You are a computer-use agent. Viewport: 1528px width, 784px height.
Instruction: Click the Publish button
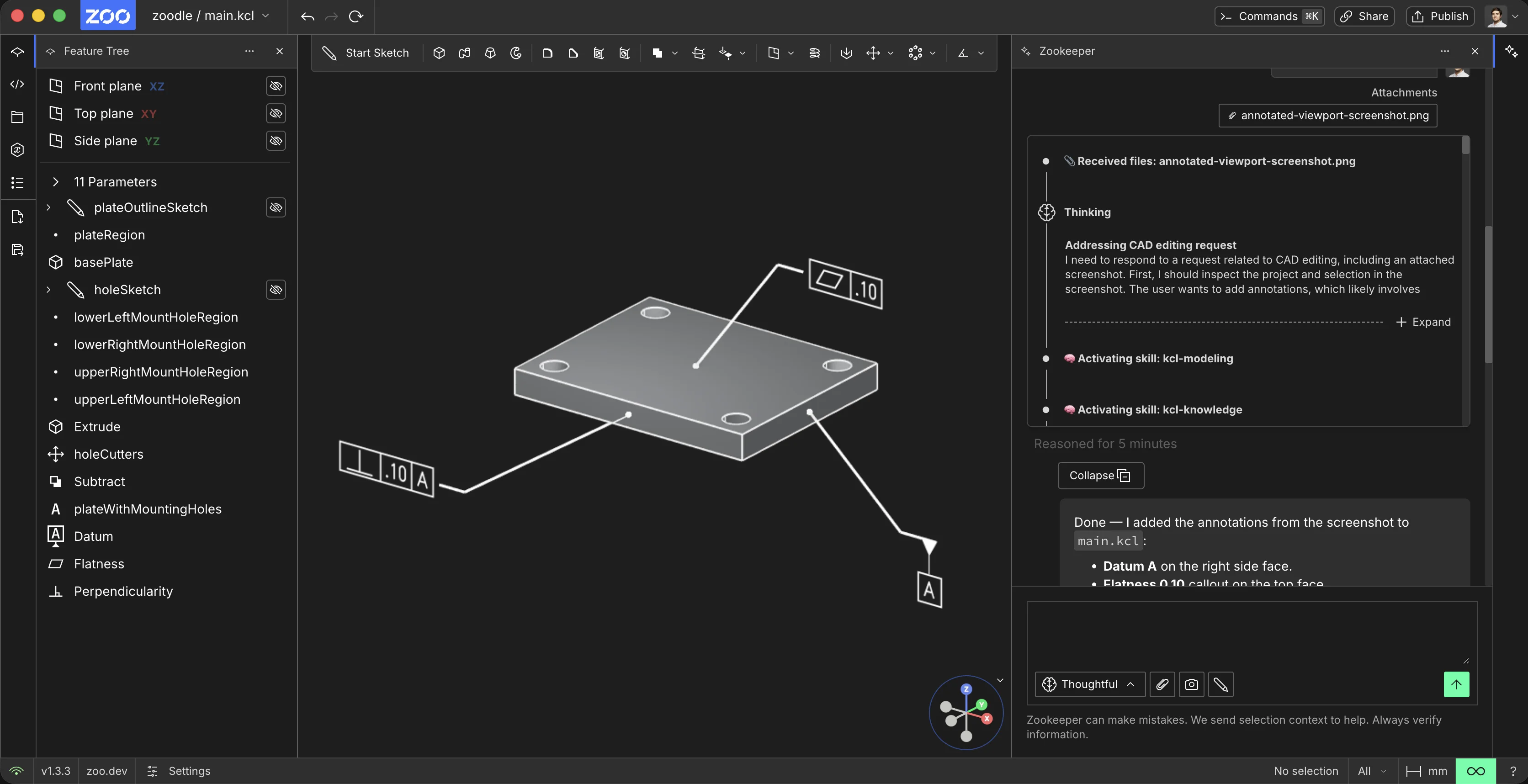[1440, 16]
